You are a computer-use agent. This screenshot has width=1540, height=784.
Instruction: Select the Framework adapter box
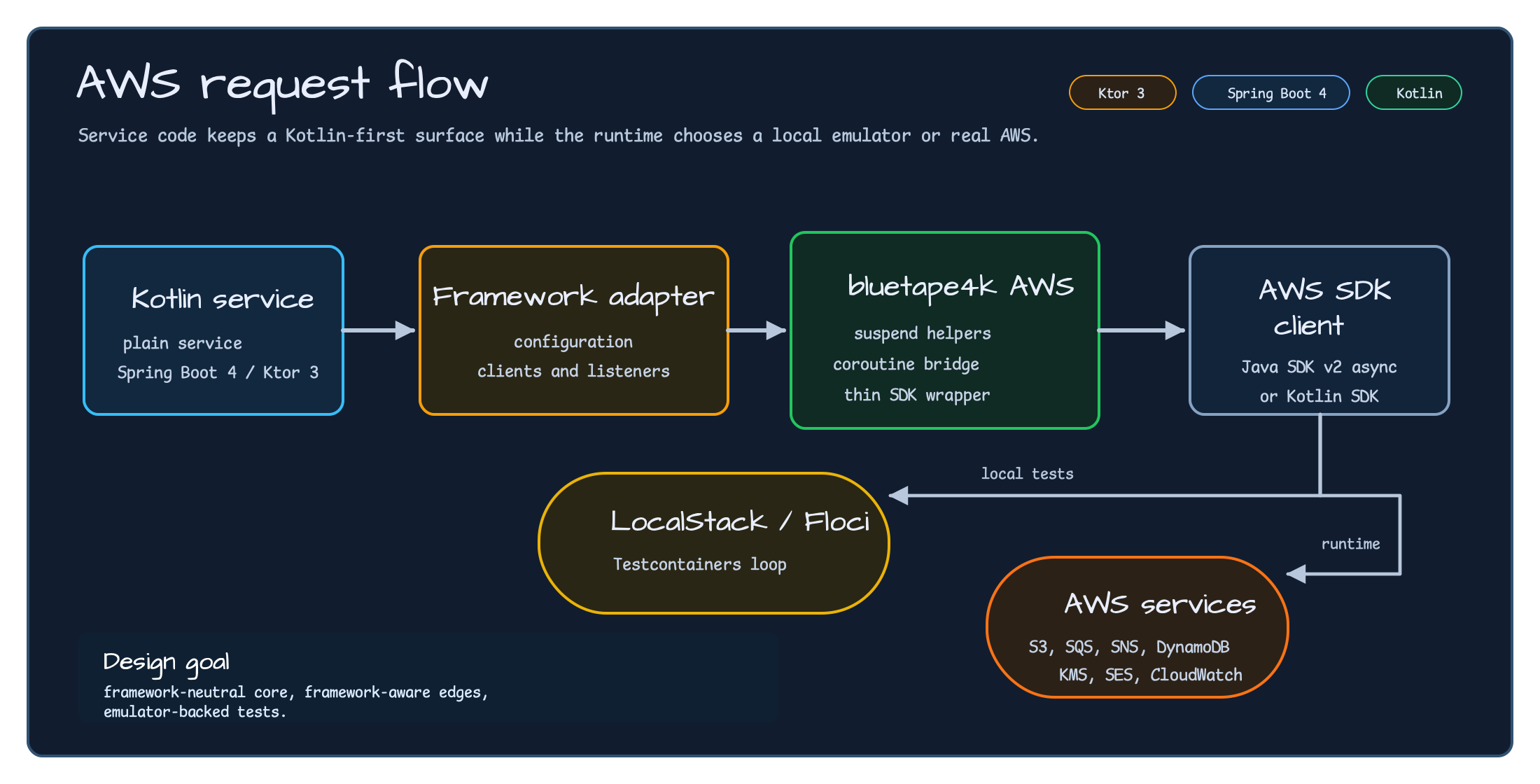[574, 330]
